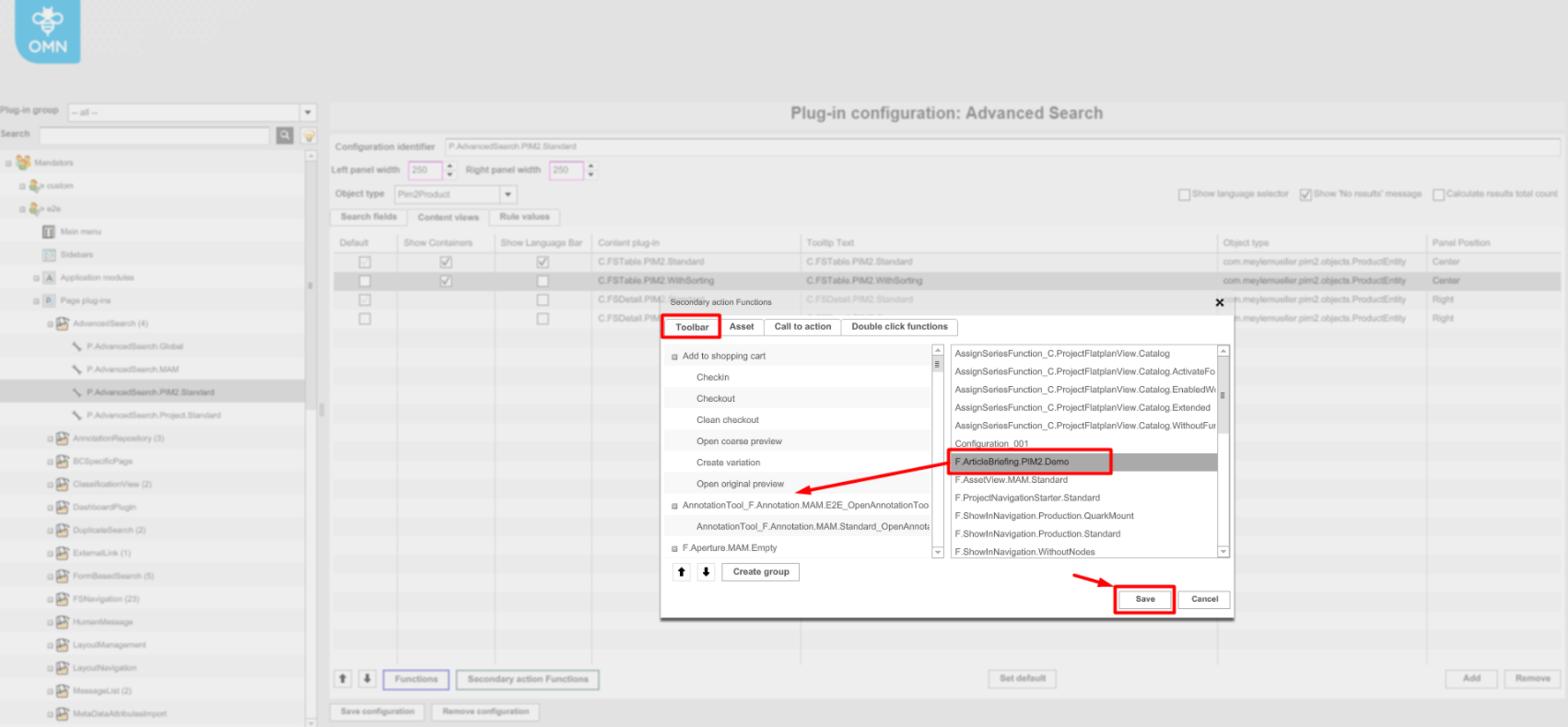
Task: Toggle Show Containers for C.FSTable.PIM2.WithSorting row
Action: pyautogui.click(x=446, y=281)
